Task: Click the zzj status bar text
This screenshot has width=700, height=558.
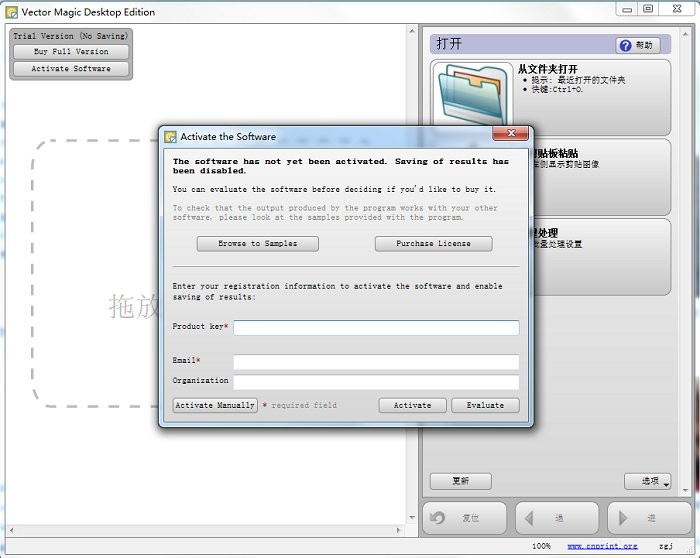Action: (666, 546)
